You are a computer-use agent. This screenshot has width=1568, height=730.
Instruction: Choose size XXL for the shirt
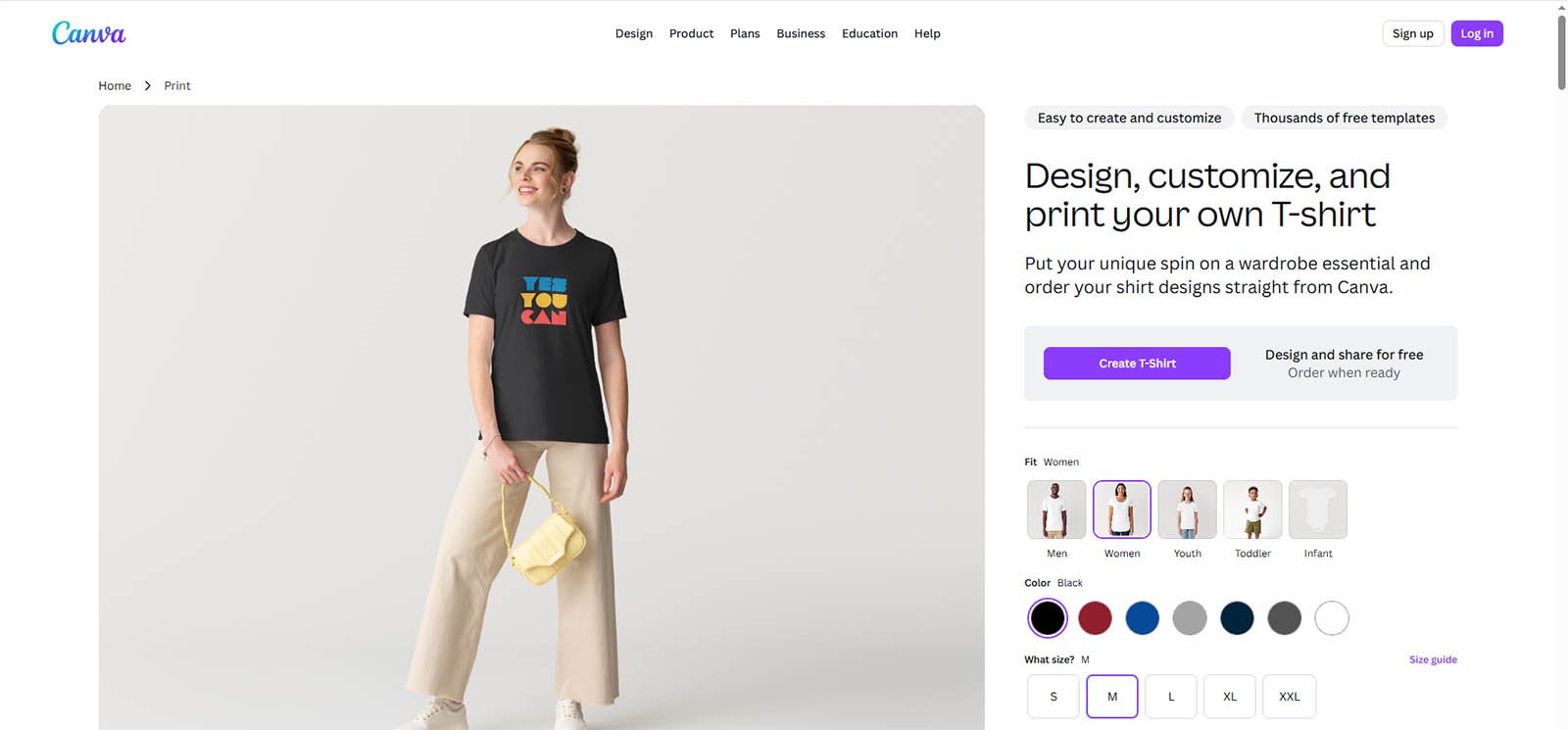[1289, 696]
